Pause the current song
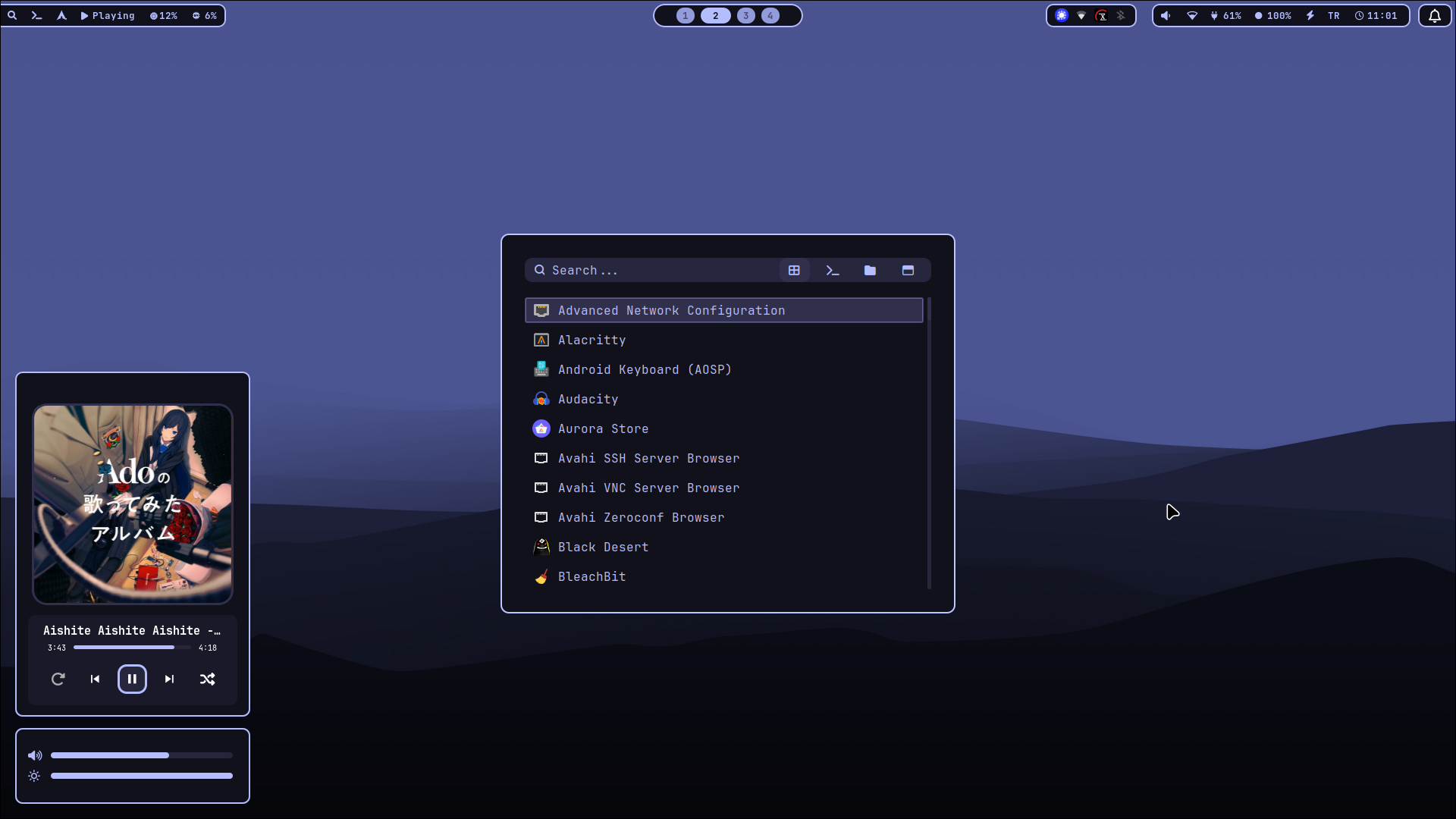1456x819 pixels. tap(132, 679)
